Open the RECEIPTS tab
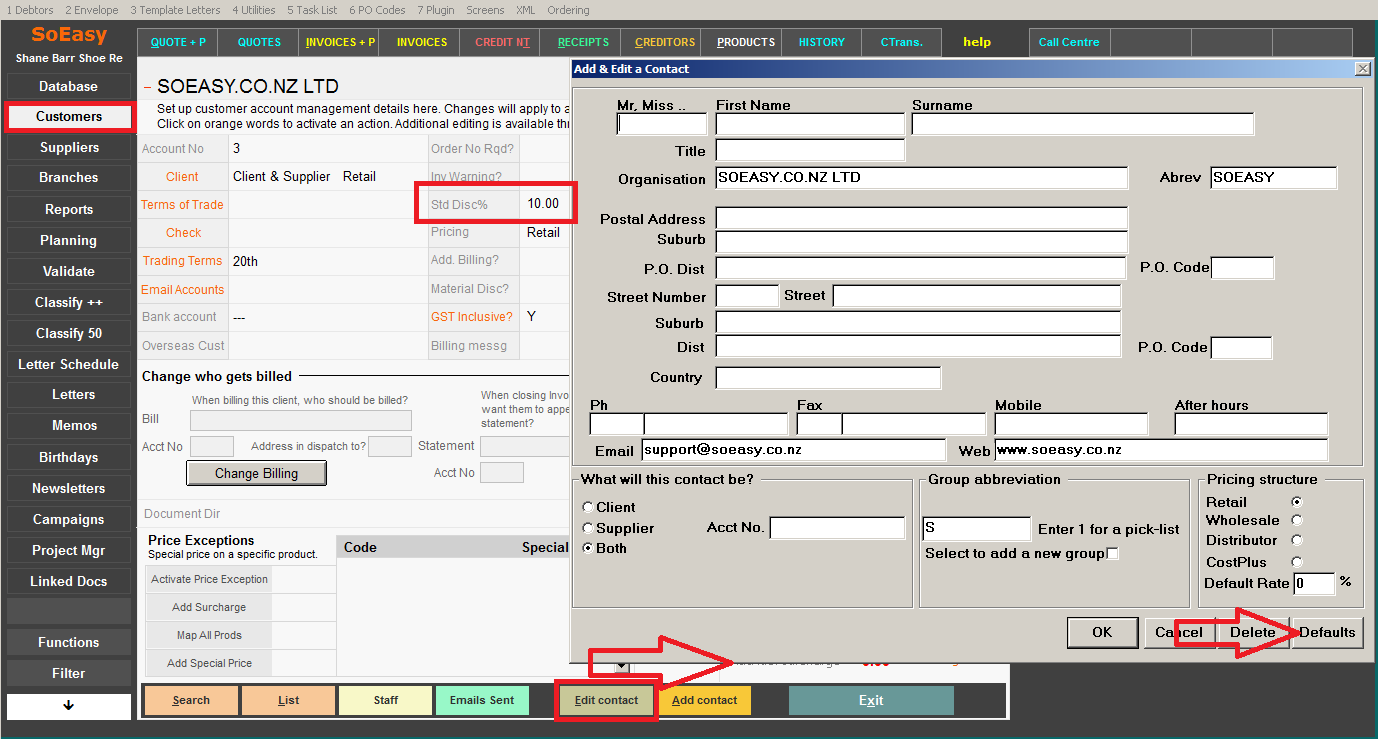The width and height of the screenshot is (1378, 739). [583, 42]
